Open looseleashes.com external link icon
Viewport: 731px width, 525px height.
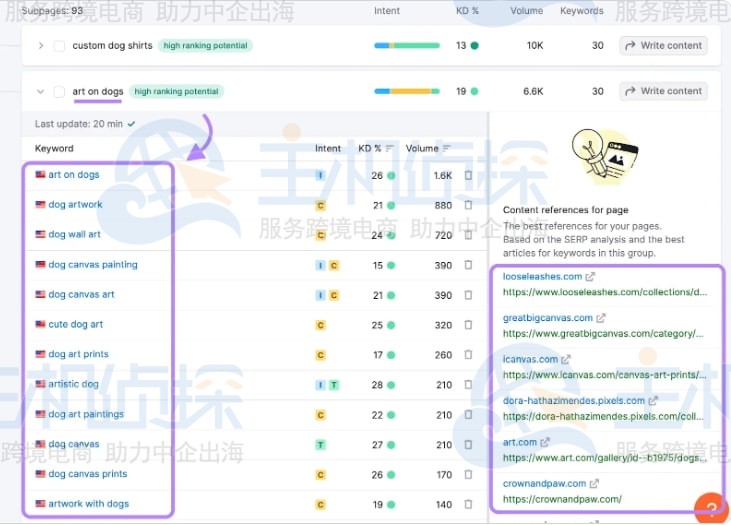click(x=590, y=277)
